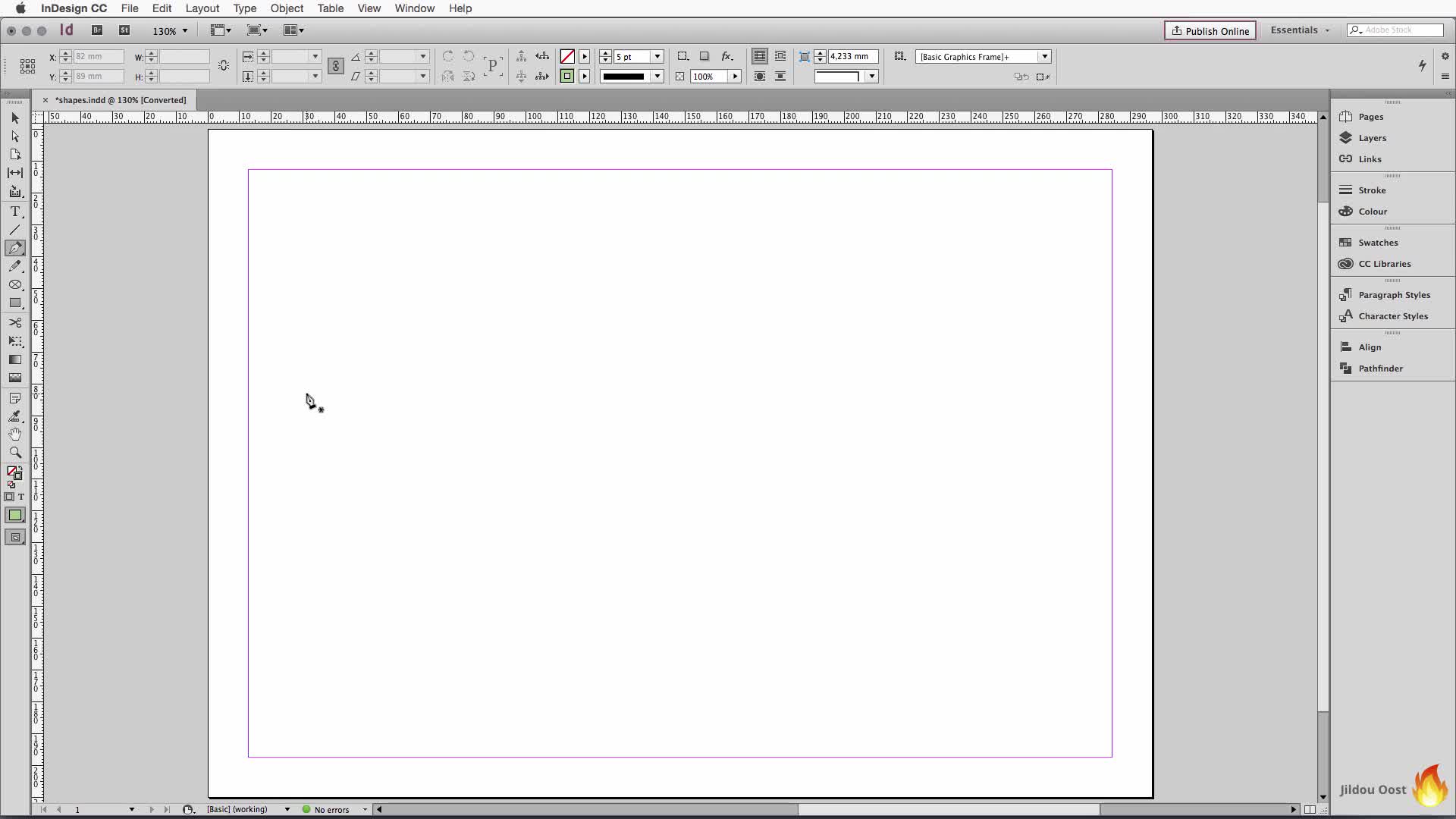Select the Gap tool
1456x819 pixels.
point(15,173)
